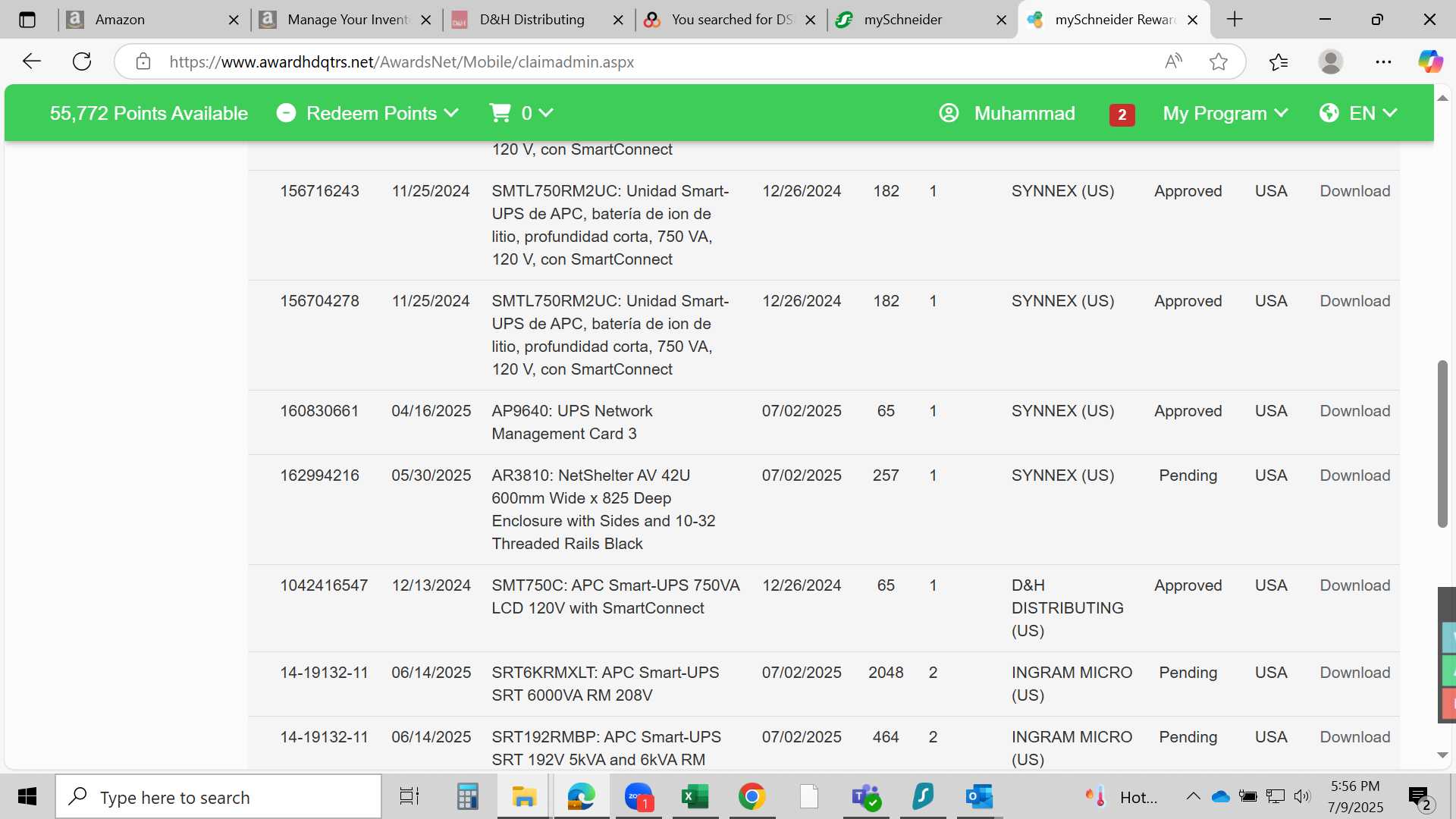Reload the page with the refresh icon
The image size is (1456, 819).
pos(82,61)
